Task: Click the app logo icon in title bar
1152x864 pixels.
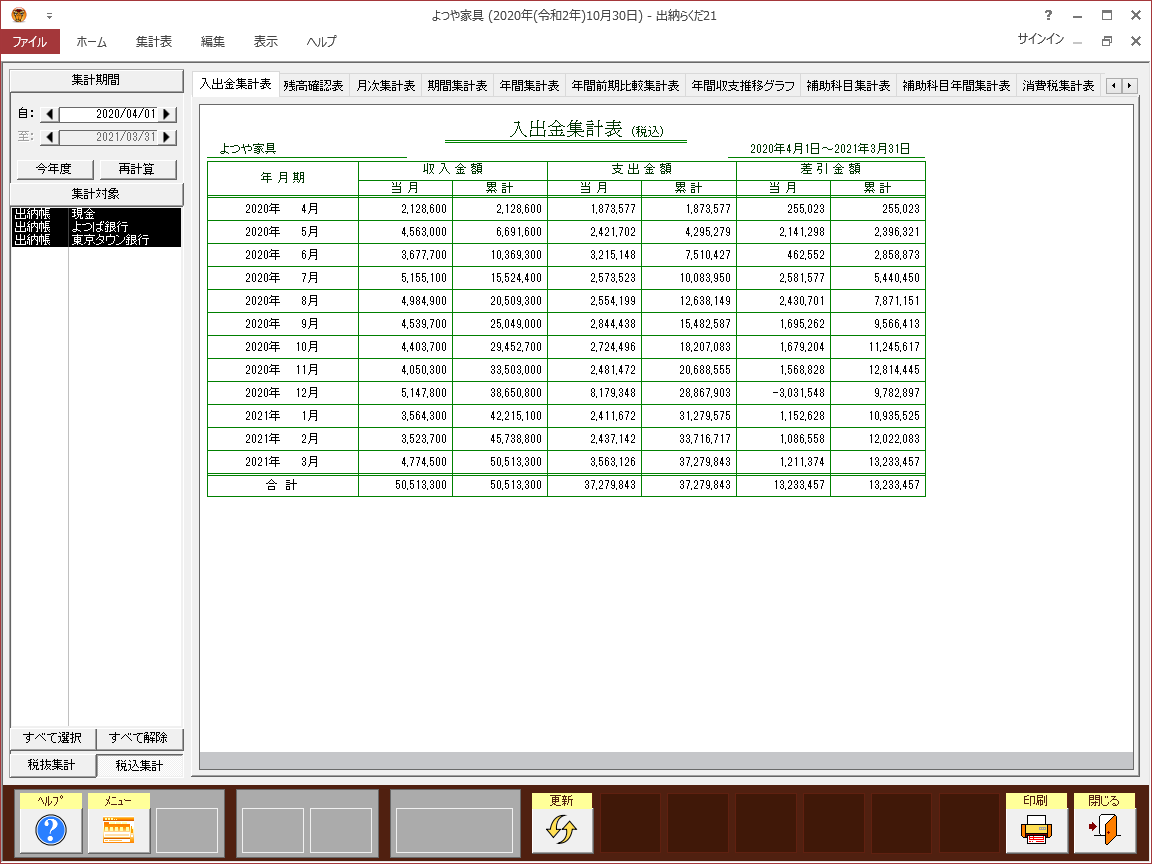Action: [x=19, y=15]
